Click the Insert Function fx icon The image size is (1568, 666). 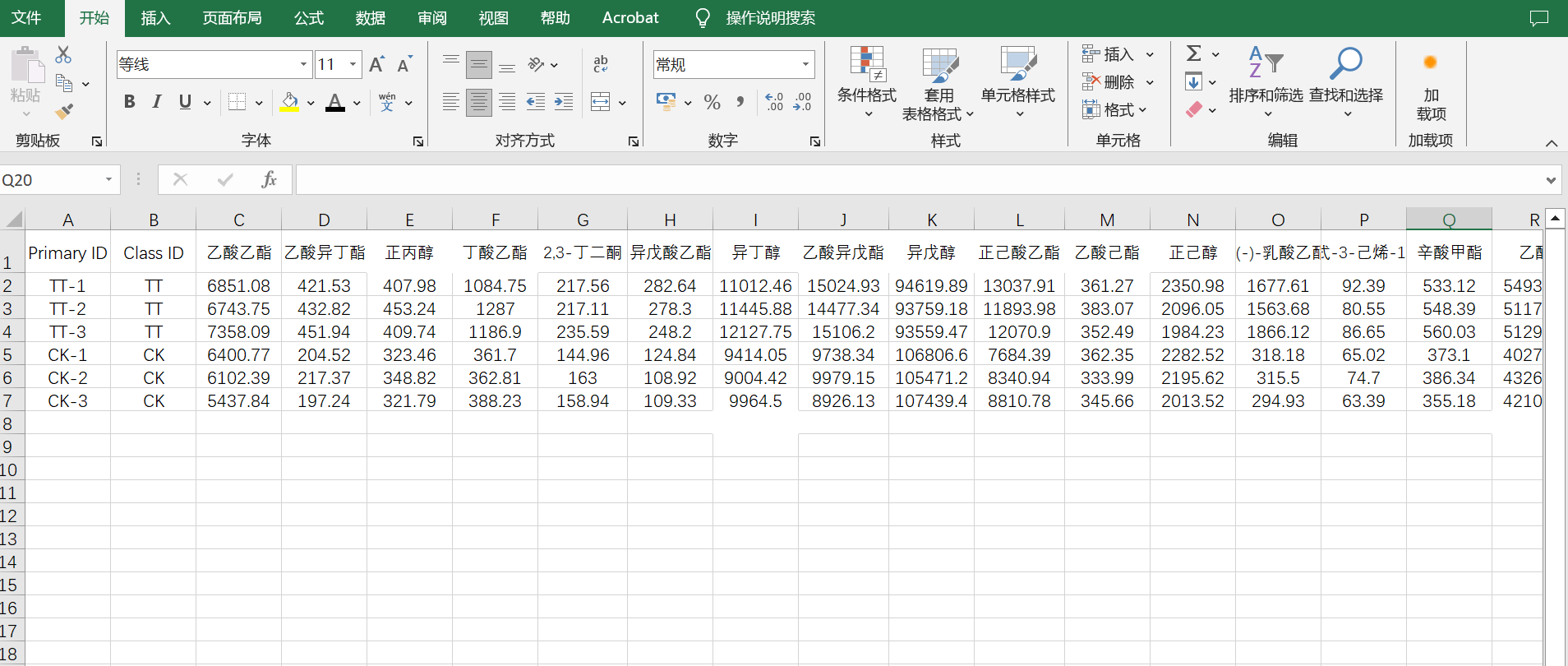tap(269, 179)
